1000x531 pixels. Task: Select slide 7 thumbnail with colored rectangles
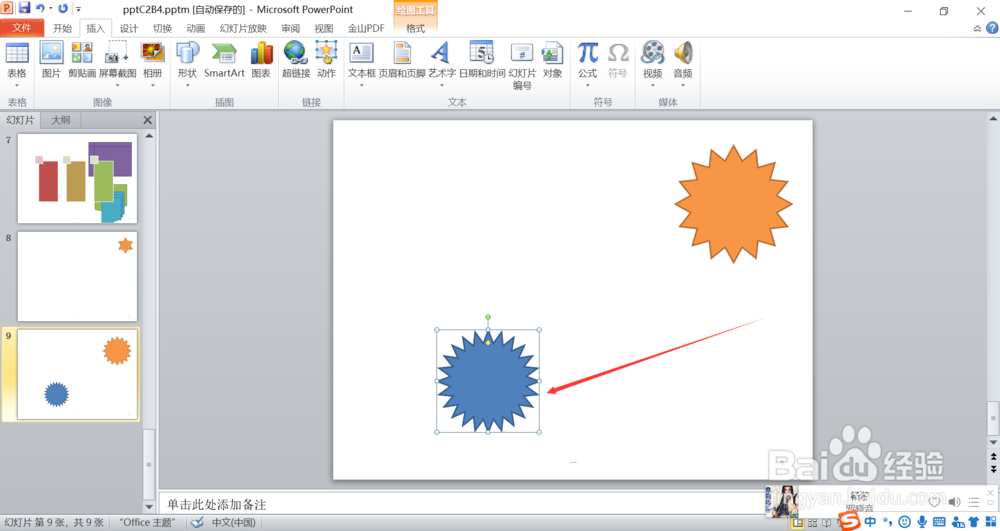click(x=77, y=178)
